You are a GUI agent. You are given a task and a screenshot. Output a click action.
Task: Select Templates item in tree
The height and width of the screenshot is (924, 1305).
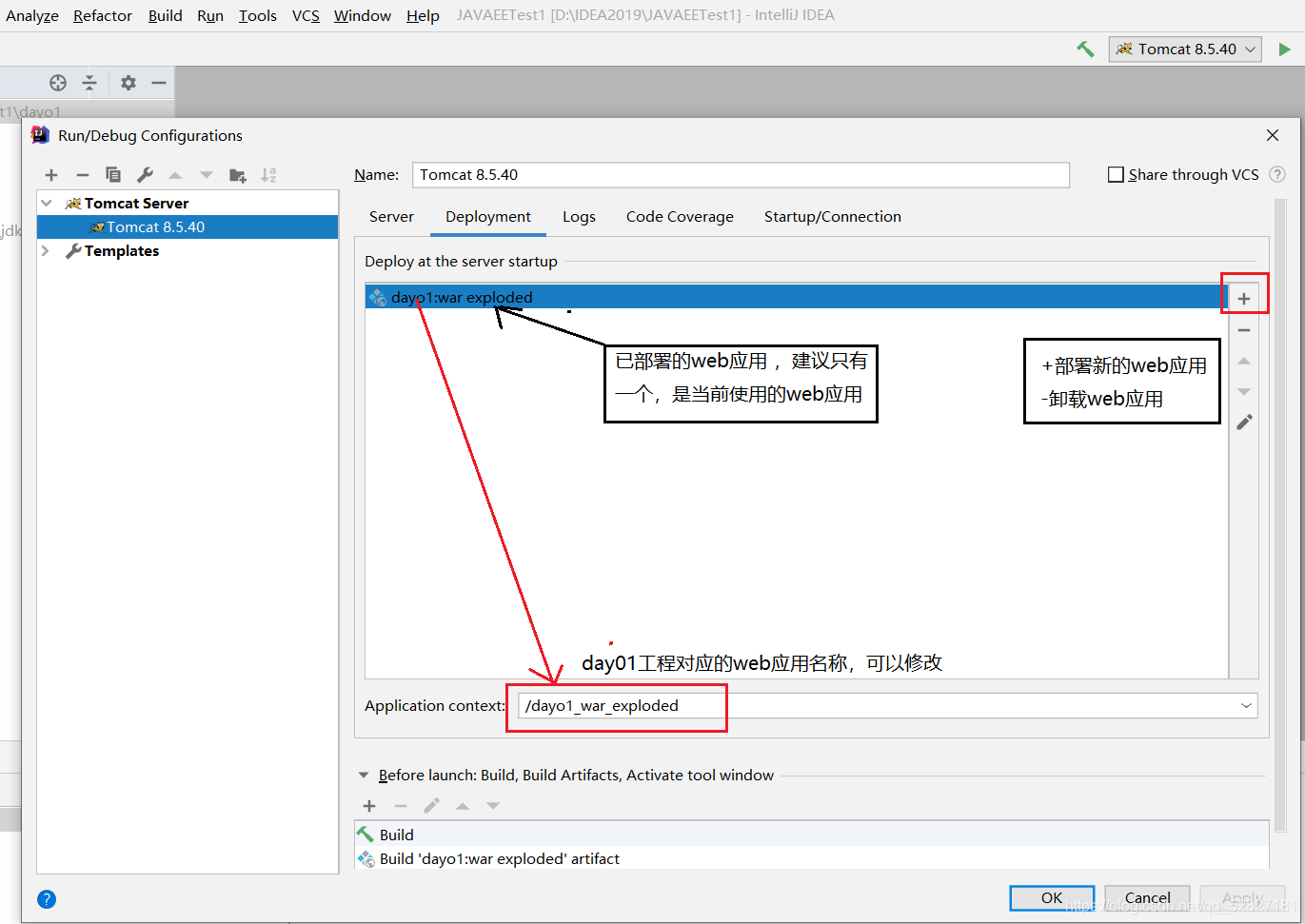pyautogui.click(x=122, y=251)
